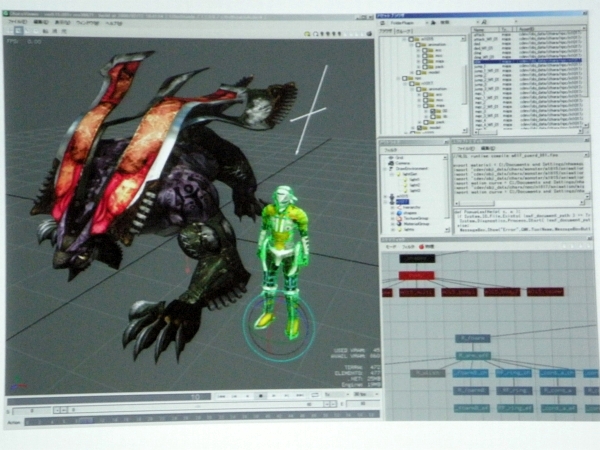Click the highlighted marker on Action timeline
Image resolution: width=600 pixels, height=450 pixels.
[85, 421]
